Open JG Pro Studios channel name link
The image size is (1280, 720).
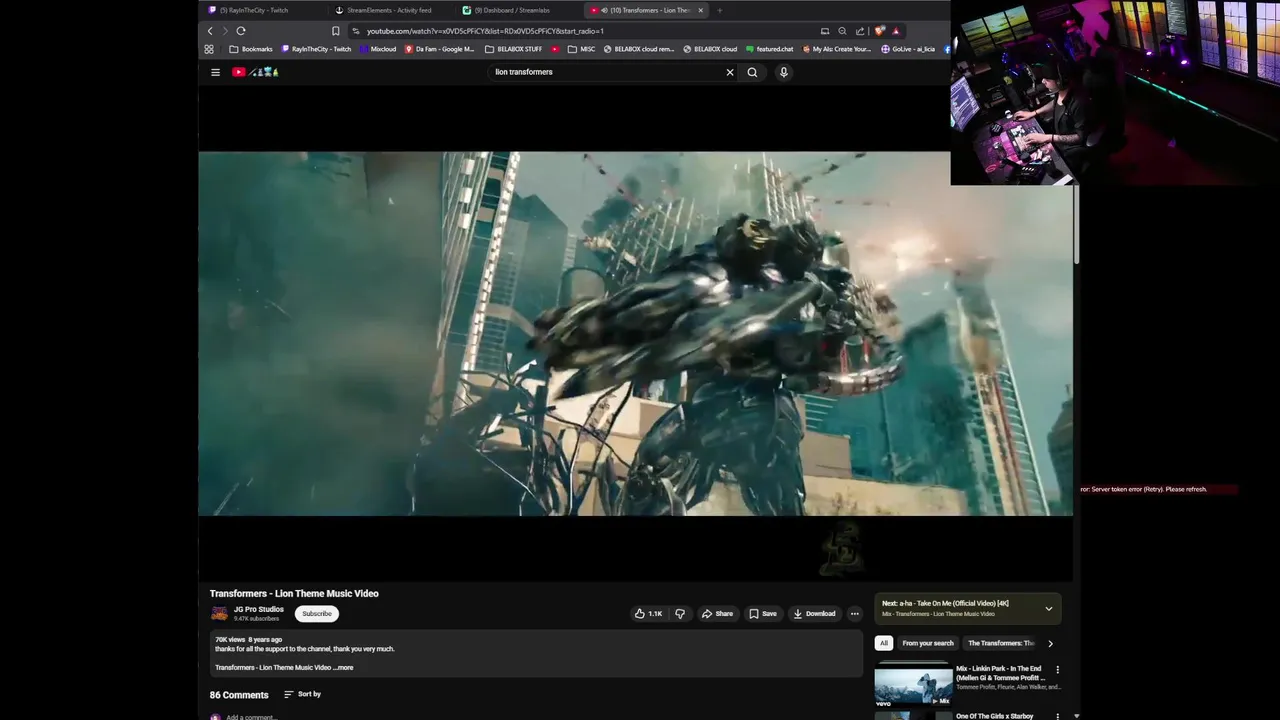pos(259,609)
